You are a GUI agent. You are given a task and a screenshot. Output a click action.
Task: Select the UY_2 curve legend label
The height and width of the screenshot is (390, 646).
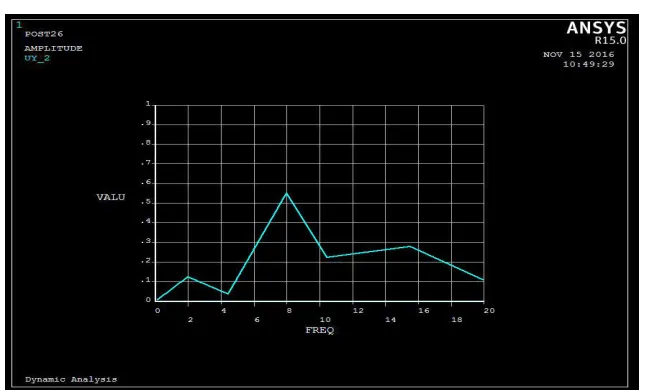pos(37,58)
